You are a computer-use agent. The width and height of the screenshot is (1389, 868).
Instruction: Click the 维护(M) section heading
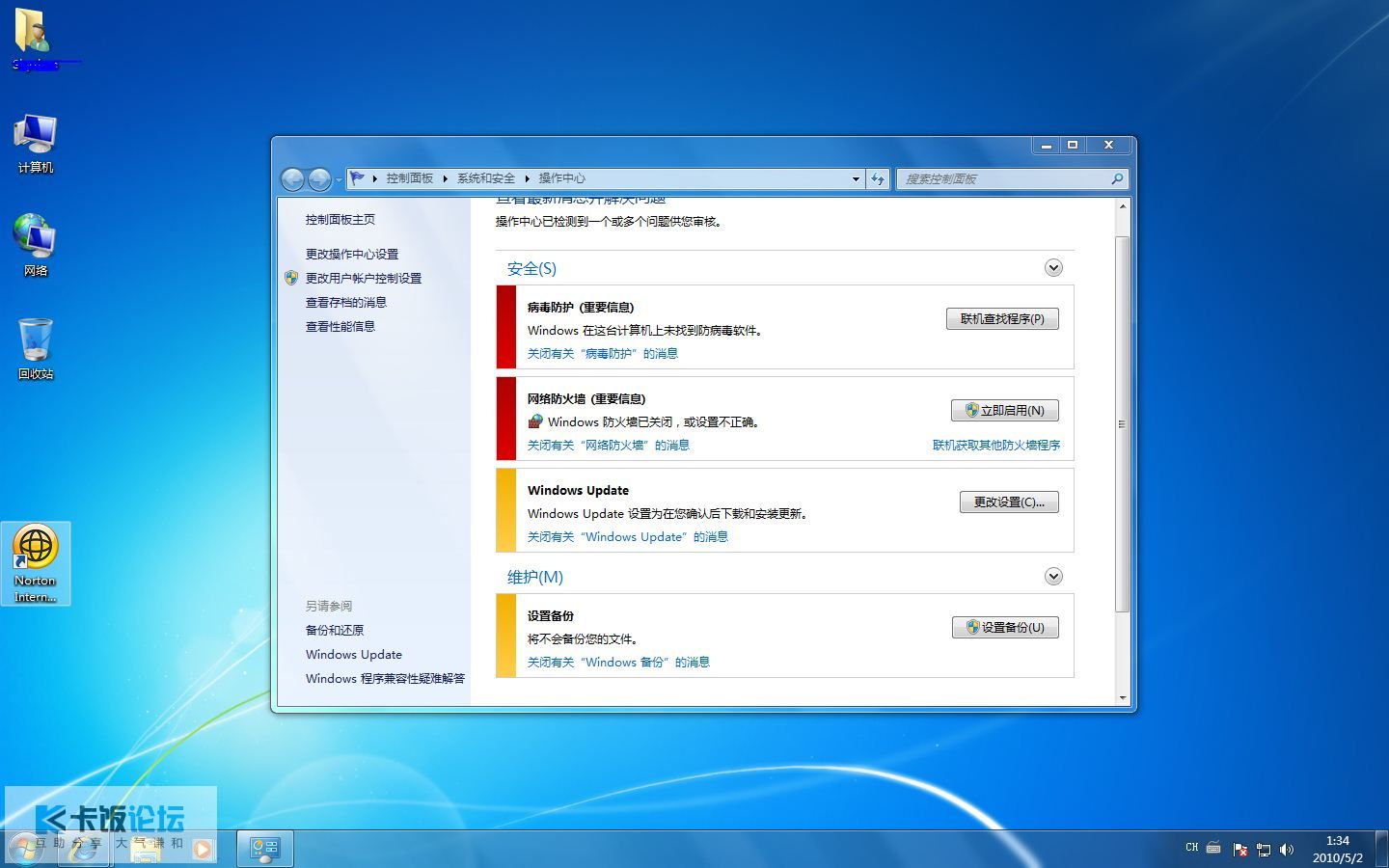click(x=535, y=578)
